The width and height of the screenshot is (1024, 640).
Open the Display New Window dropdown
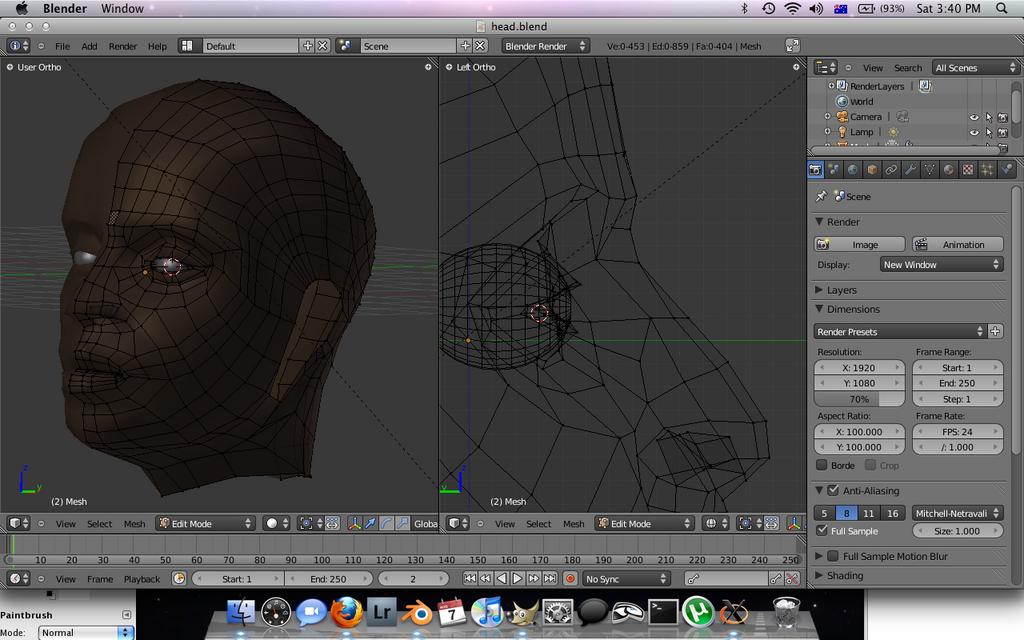(941, 264)
